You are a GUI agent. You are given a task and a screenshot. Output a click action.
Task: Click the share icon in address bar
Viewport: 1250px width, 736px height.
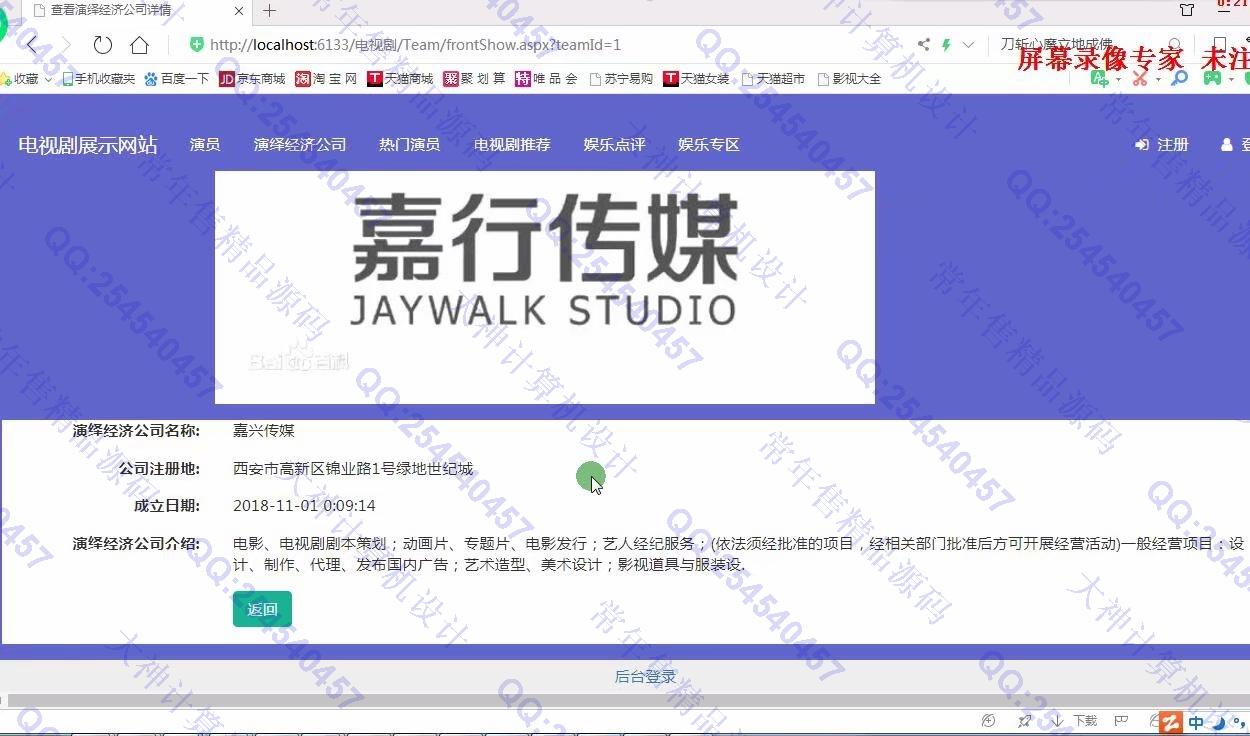click(x=923, y=45)
